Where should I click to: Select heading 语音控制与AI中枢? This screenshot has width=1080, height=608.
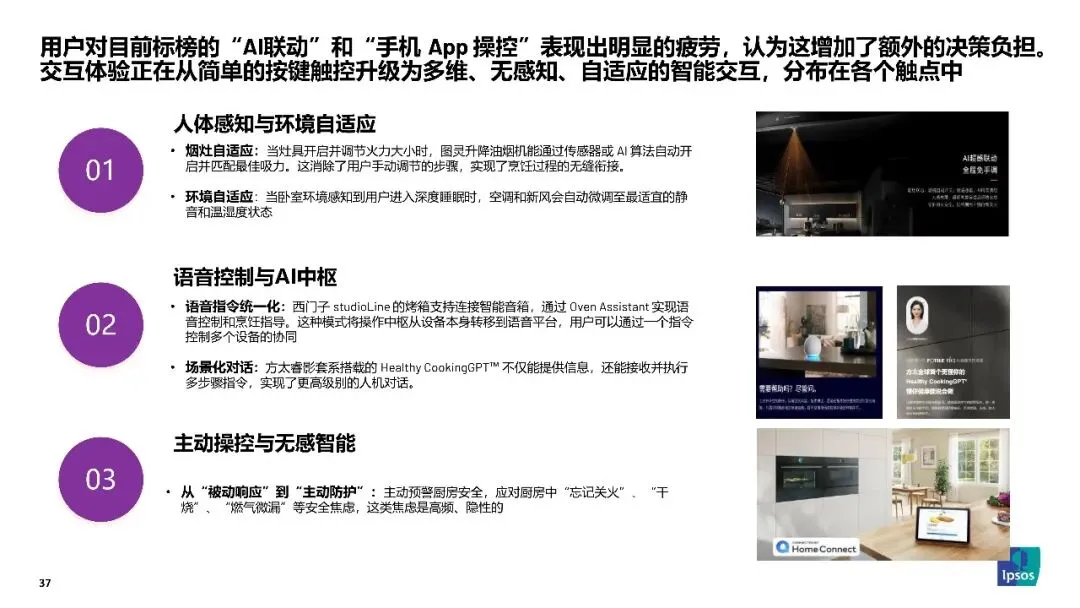coord(255,277)
